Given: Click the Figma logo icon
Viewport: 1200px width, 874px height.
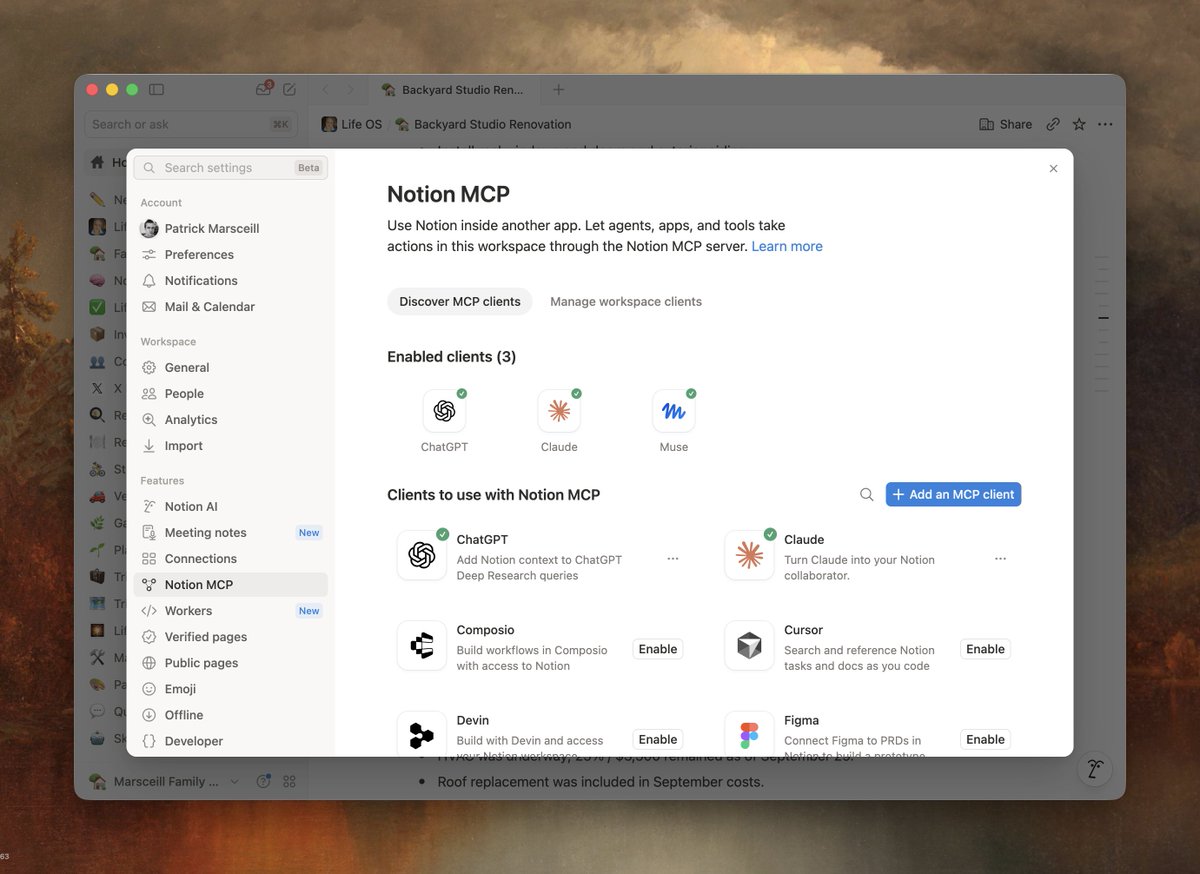Looking at the screenshot, I should coord(749,735).
